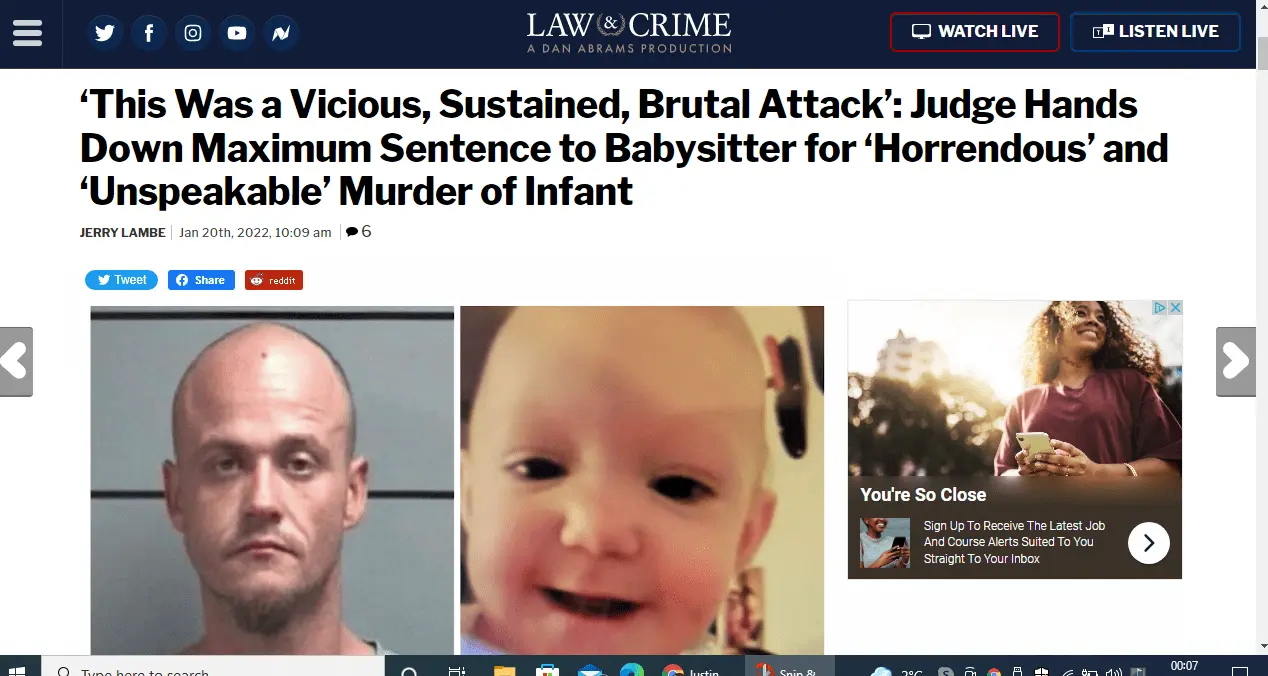
Task: Open the hamburger menu icon
Action: pyautogui.click(x=27, y=33)
